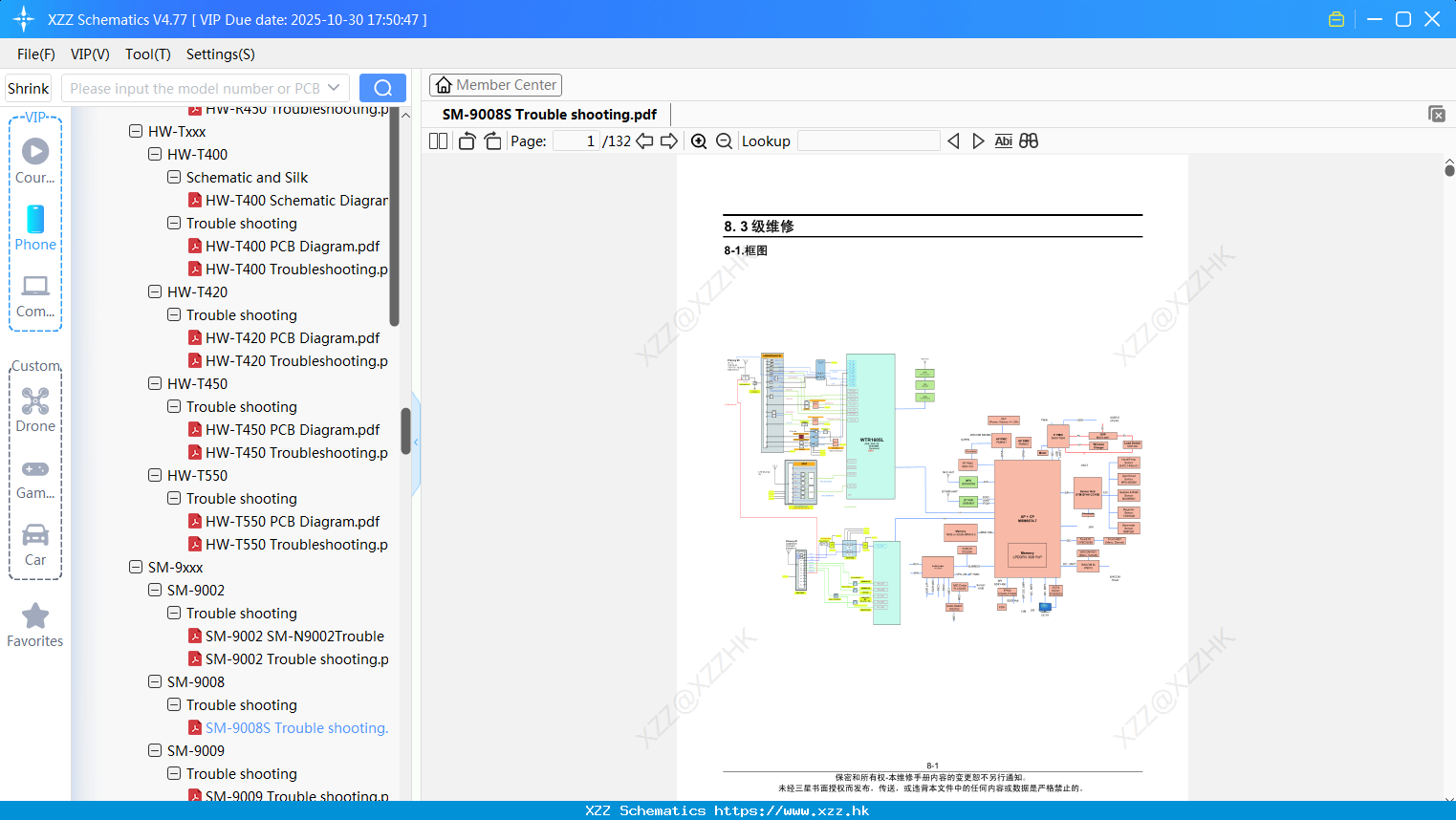This screenshot has width=1456, height=820.
Task: Switch to two-page view layout
Action: pos(438,141)
